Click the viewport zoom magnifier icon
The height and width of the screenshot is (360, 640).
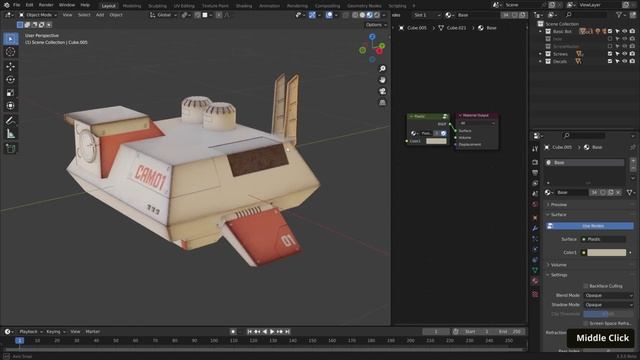pos(382,69)
